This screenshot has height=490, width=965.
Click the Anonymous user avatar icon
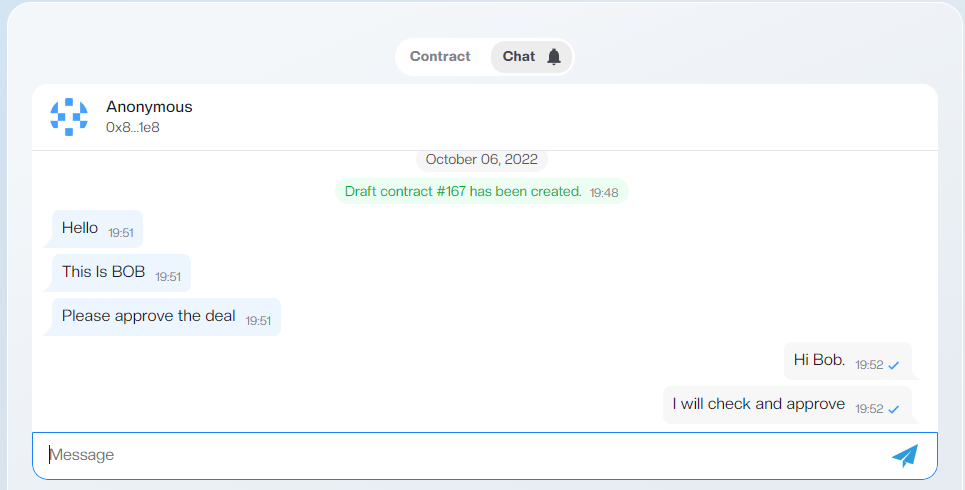pyautogui.click(x=69, y=117)
